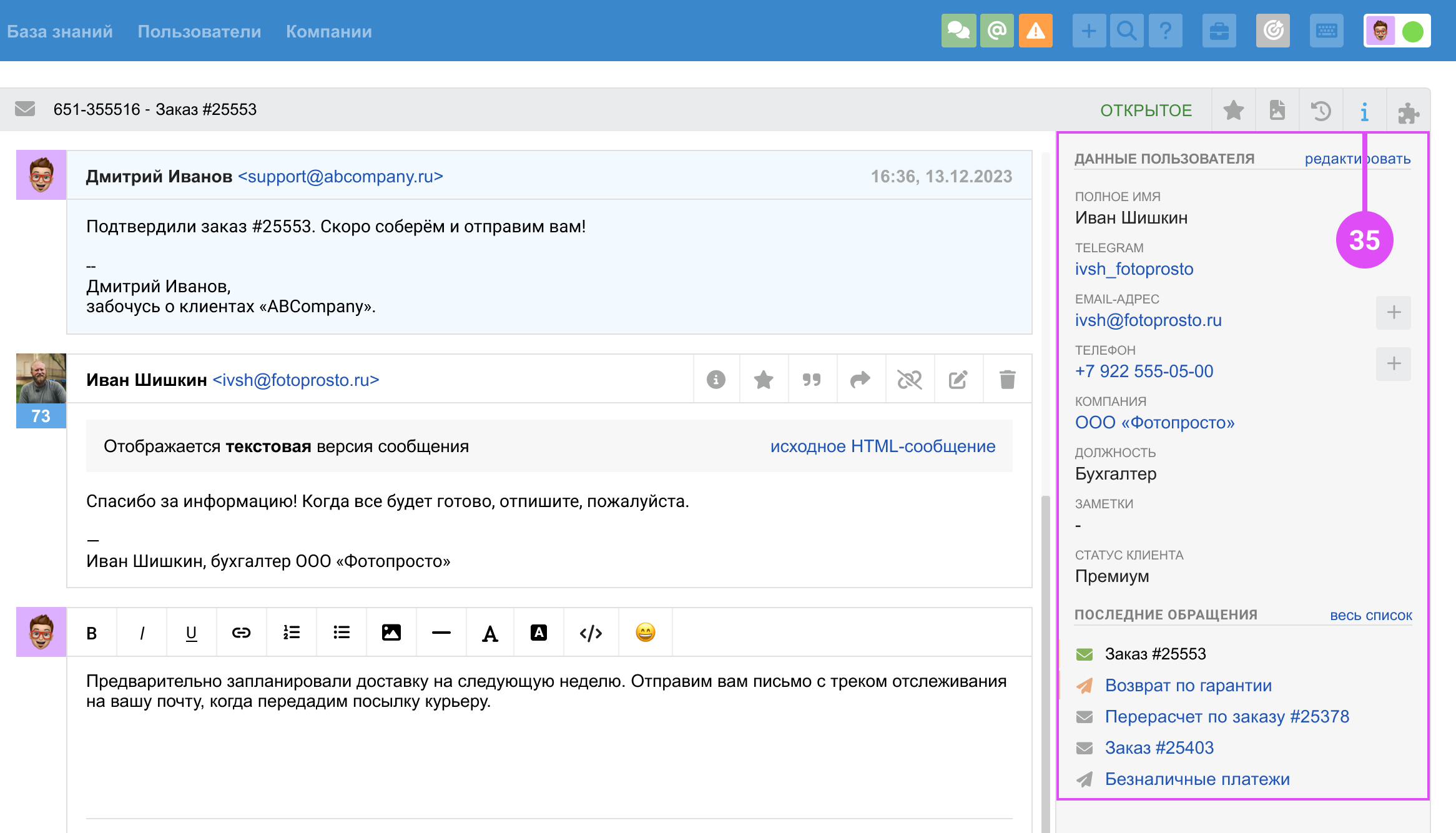This screenshot has height=833, width=1456.
Task: Open the ОТКРЫТОЕ status dropdown
Action: coord(1146,111)
